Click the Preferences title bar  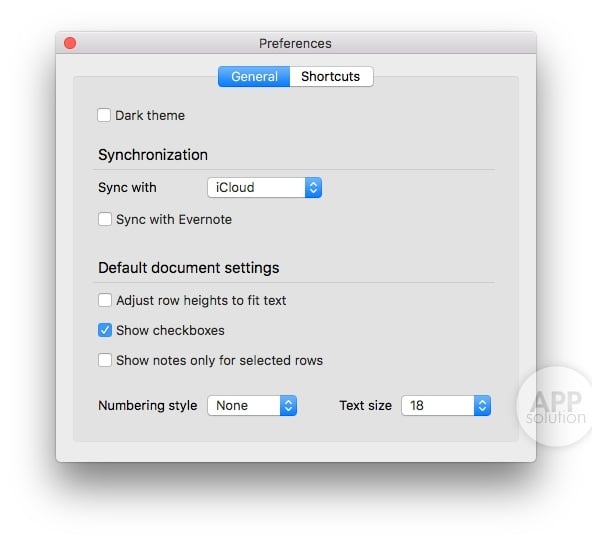tap(296, 43)
